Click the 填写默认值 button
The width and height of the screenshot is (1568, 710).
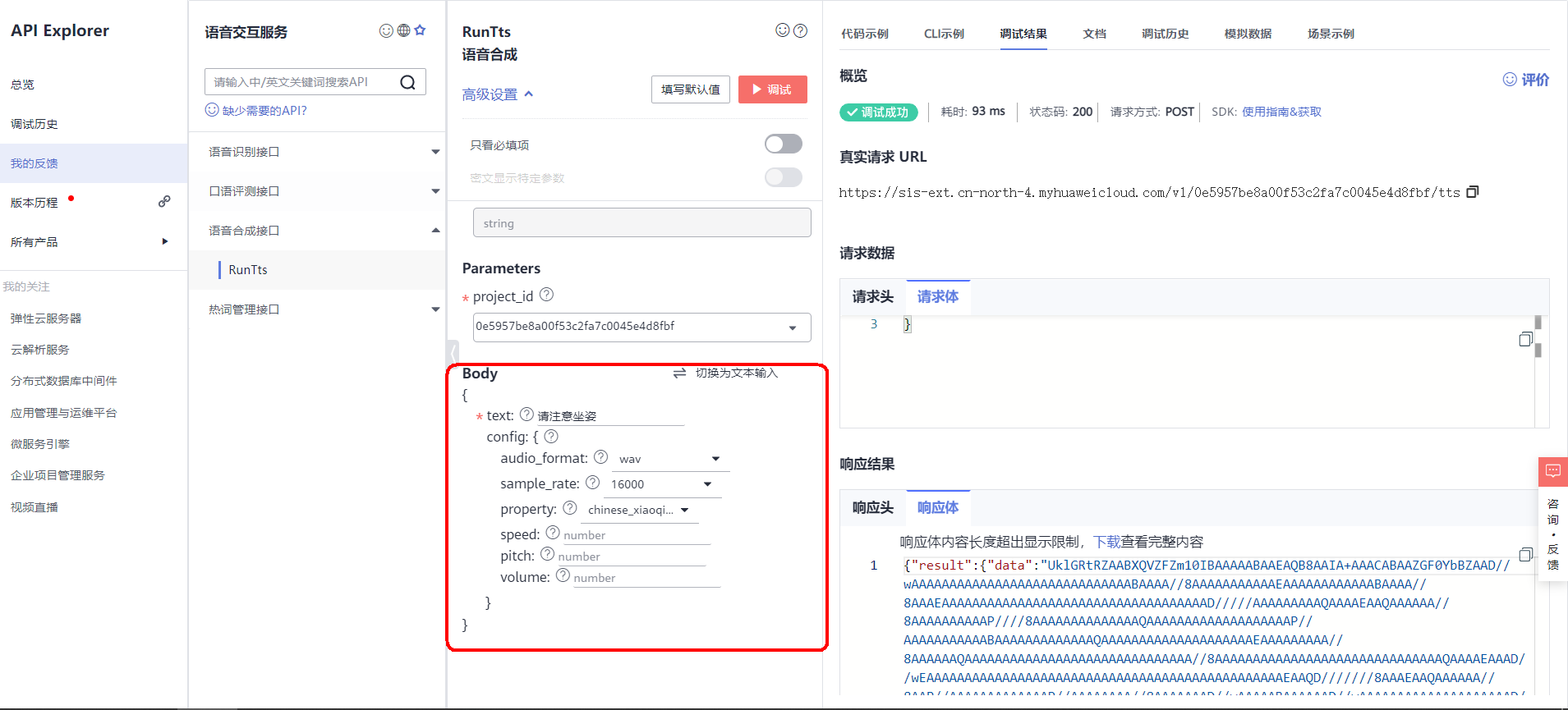coord(691,89)
